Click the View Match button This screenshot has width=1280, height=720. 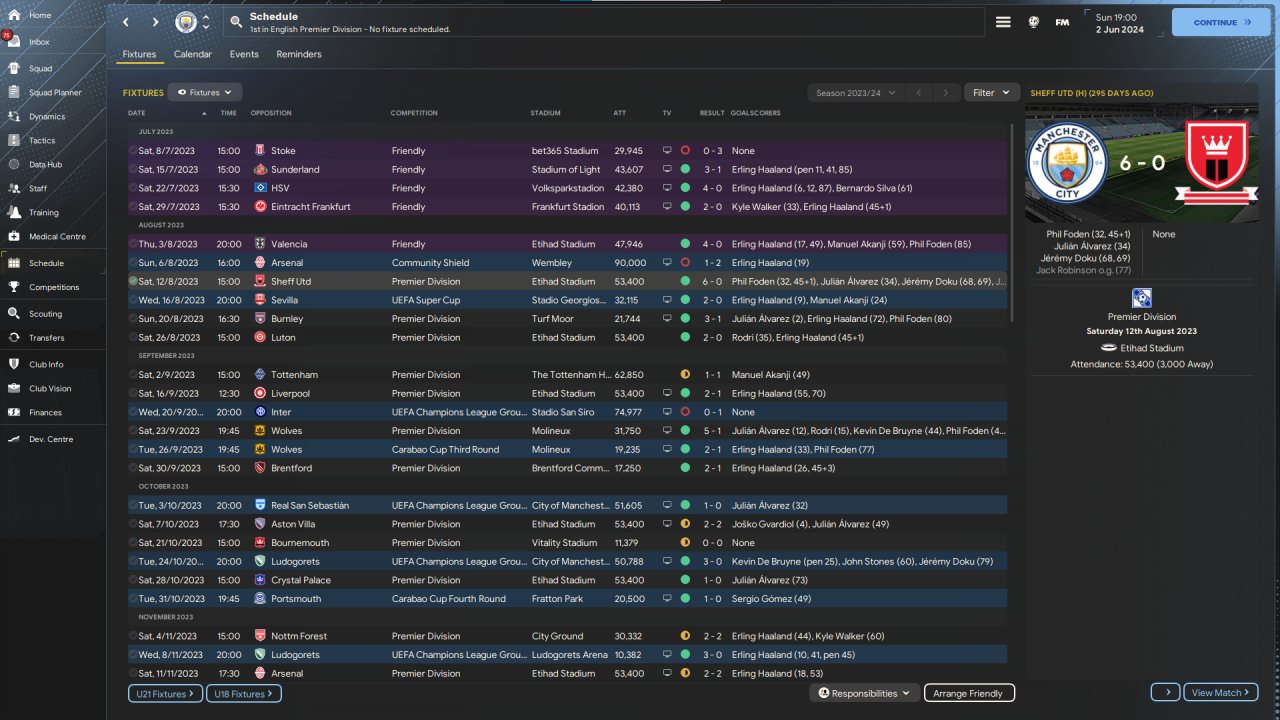tap(1221, 693)
